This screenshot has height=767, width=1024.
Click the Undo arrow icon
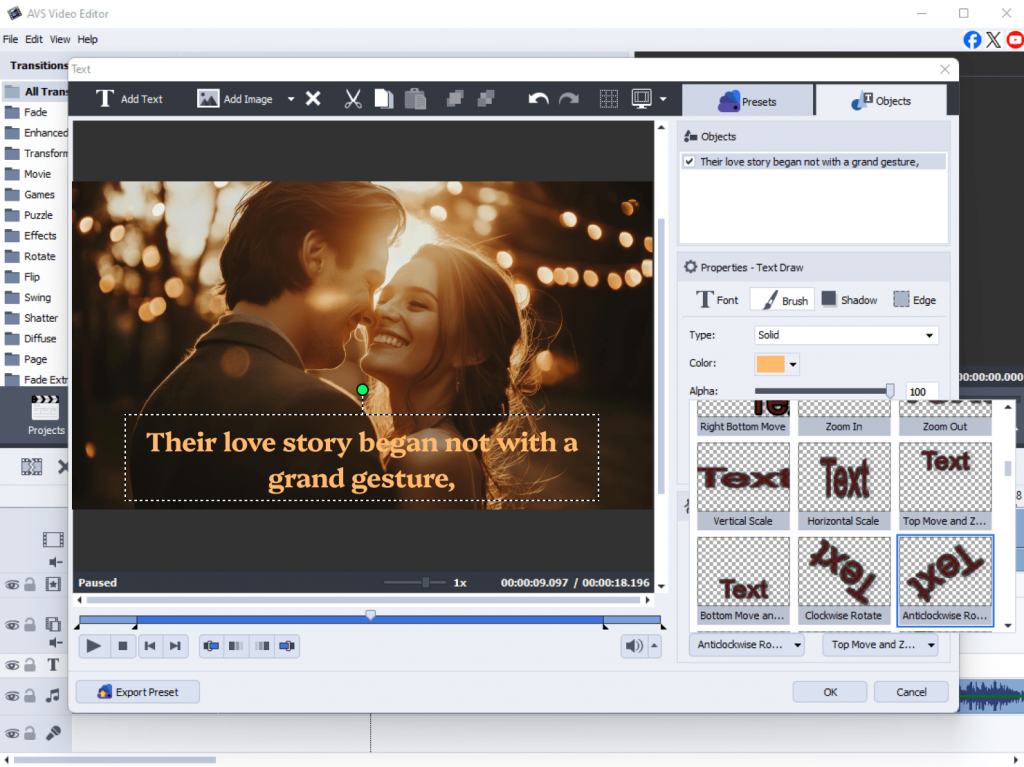[x=538, y=99]
